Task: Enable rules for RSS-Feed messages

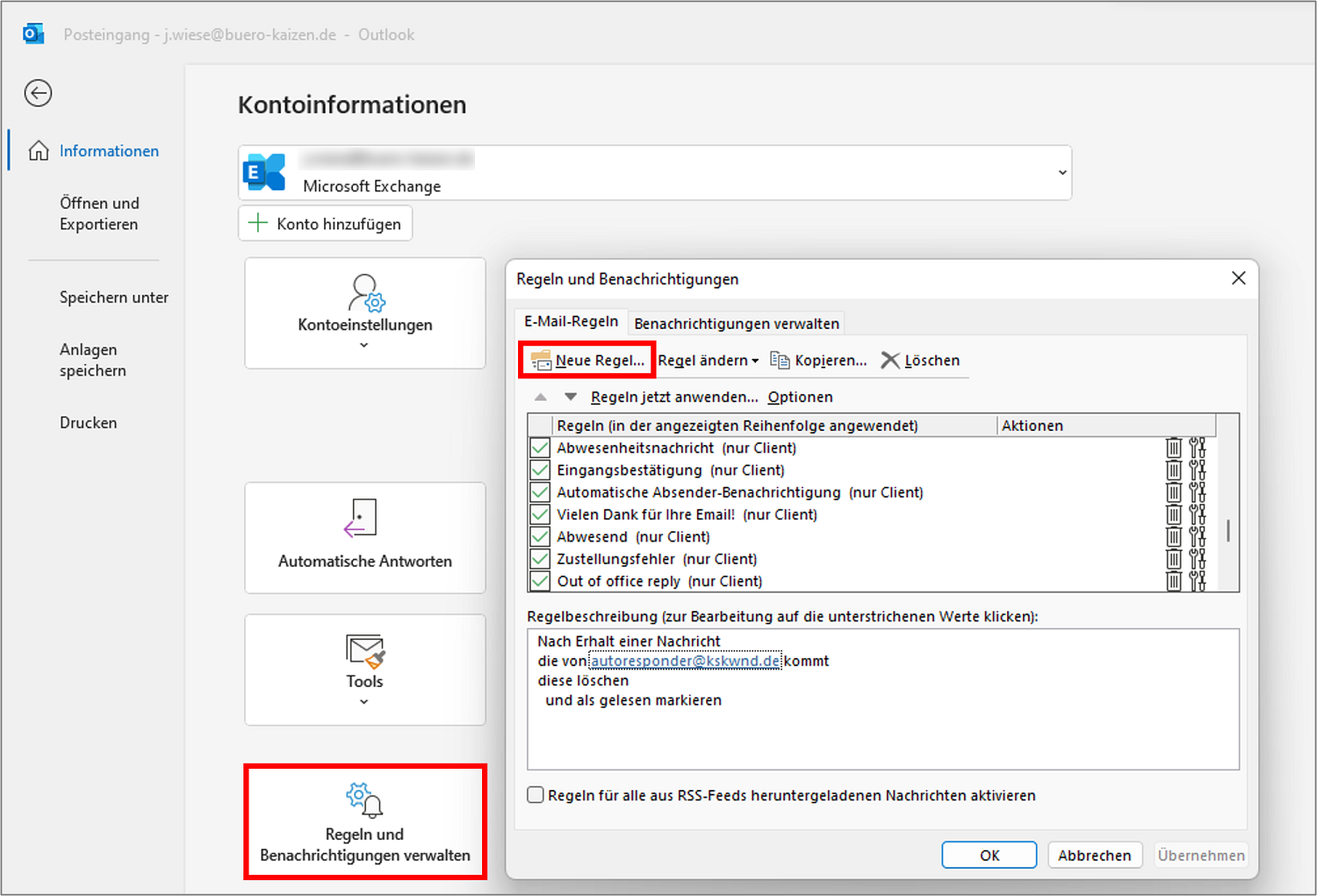Action: tap(535, 794)
